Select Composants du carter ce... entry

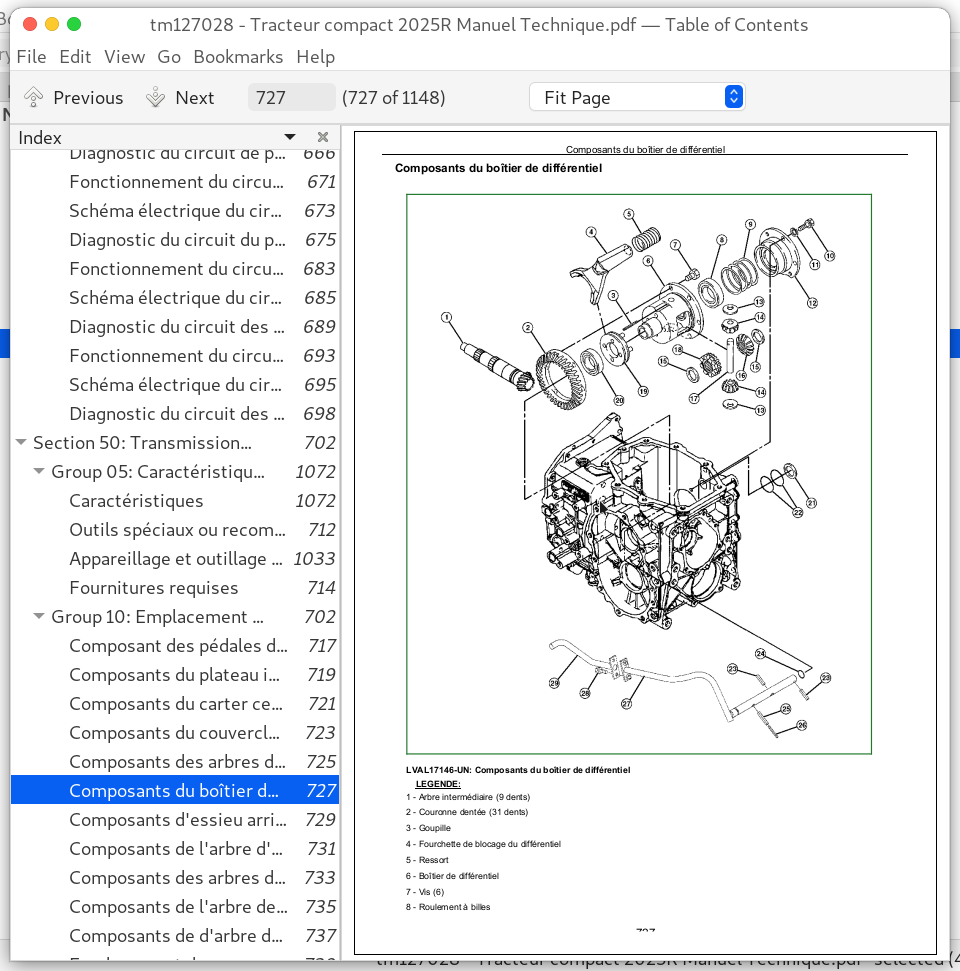tap(175, 703)
